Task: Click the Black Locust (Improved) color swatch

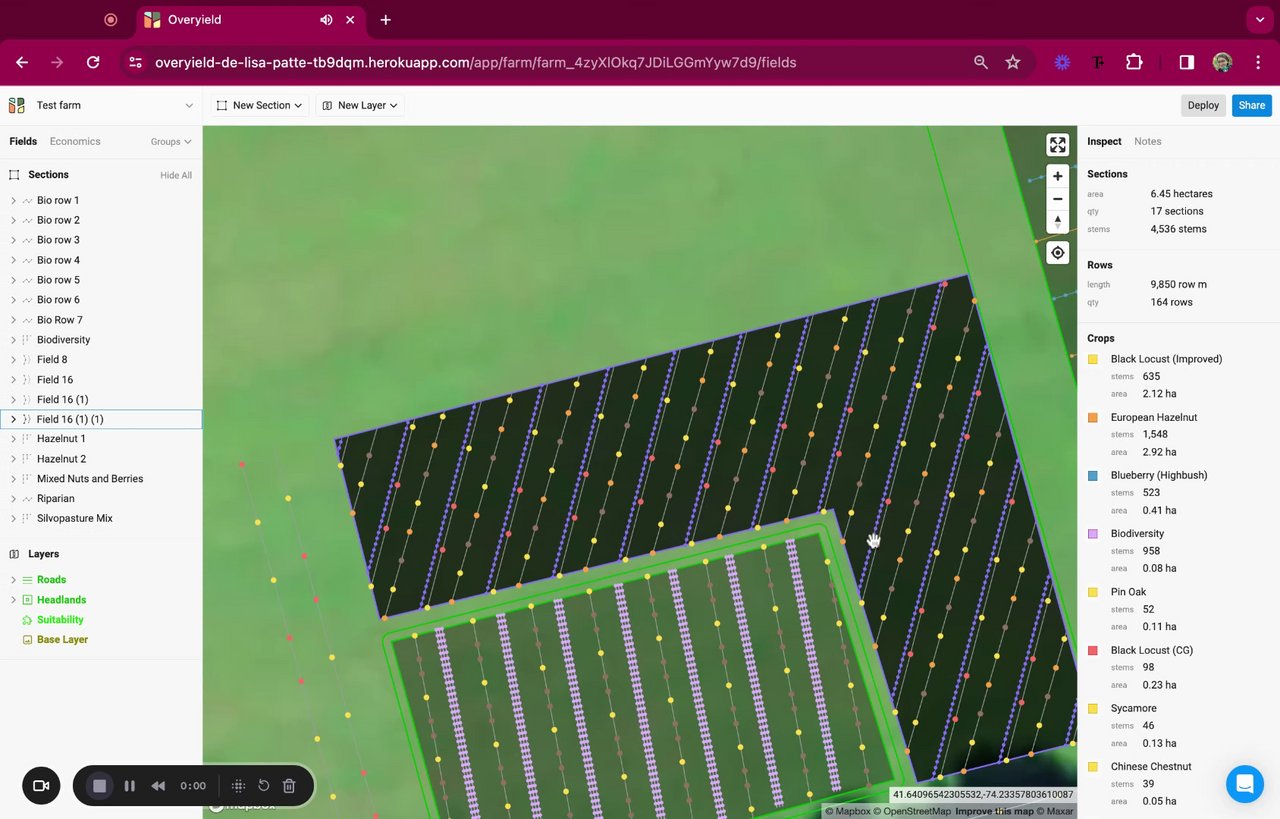Action: pyautogui.click(x=1093, y=359)
